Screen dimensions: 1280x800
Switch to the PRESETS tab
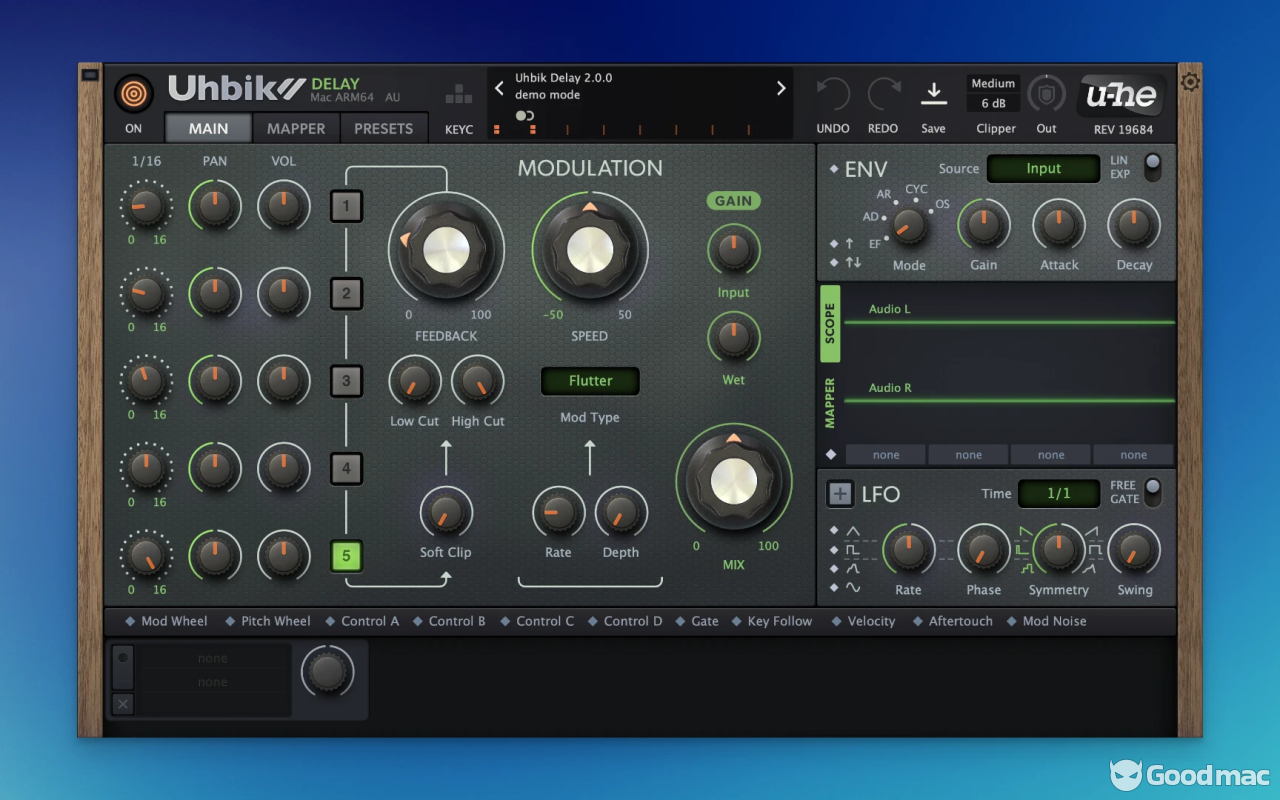pos(383,129)
